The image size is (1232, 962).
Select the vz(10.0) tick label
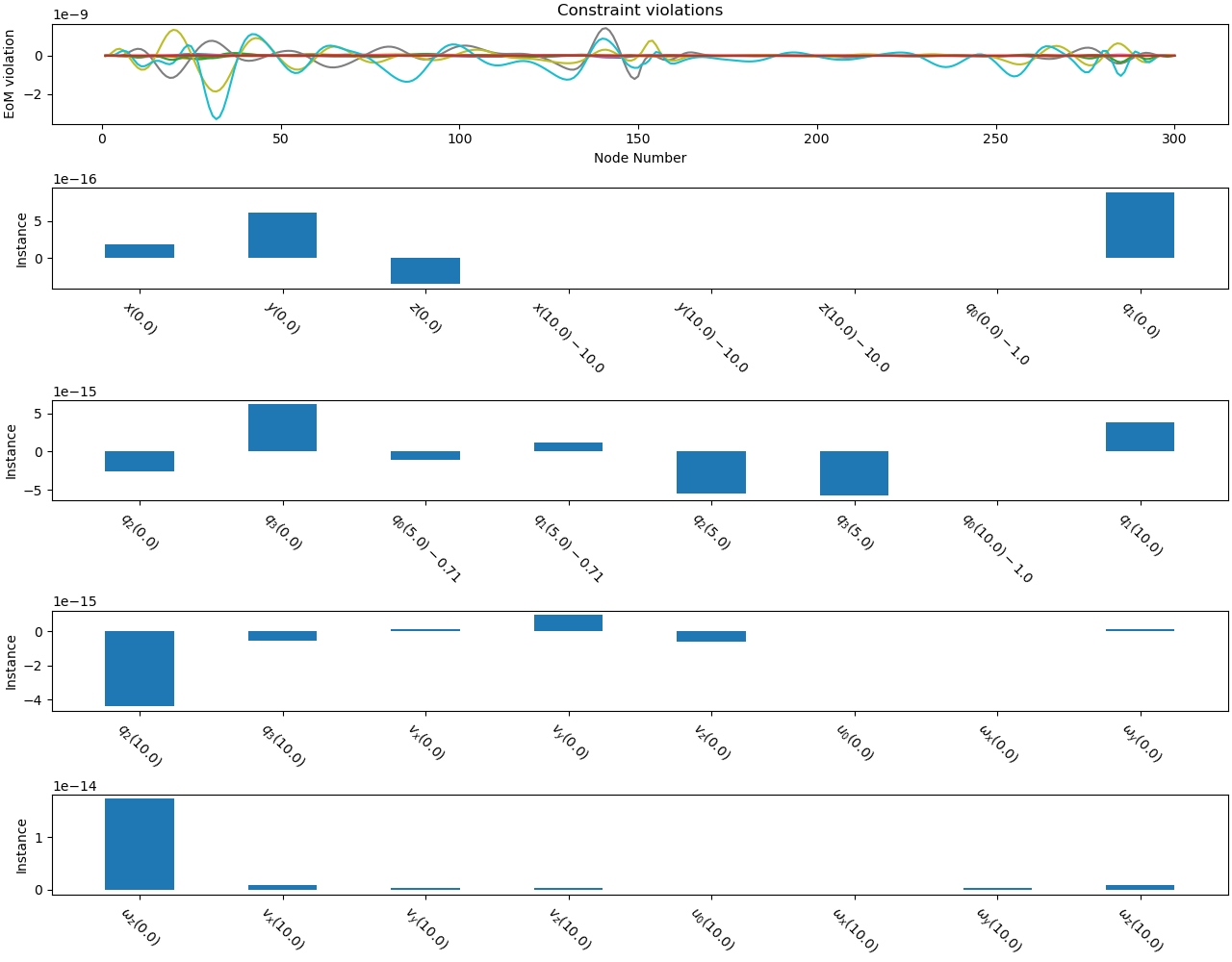(x=570, y=929)
